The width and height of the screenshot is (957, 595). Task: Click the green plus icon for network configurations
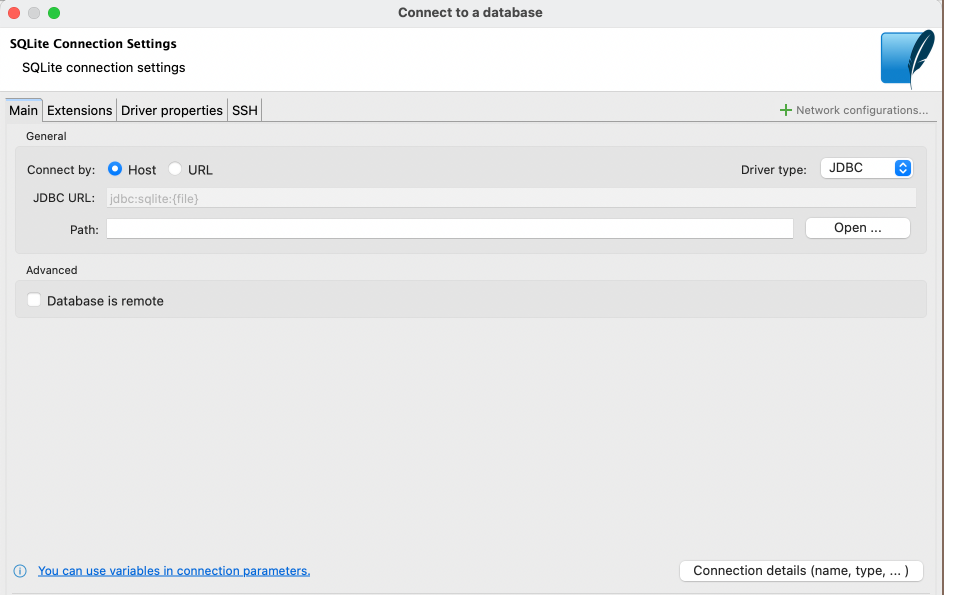point(786,110)
